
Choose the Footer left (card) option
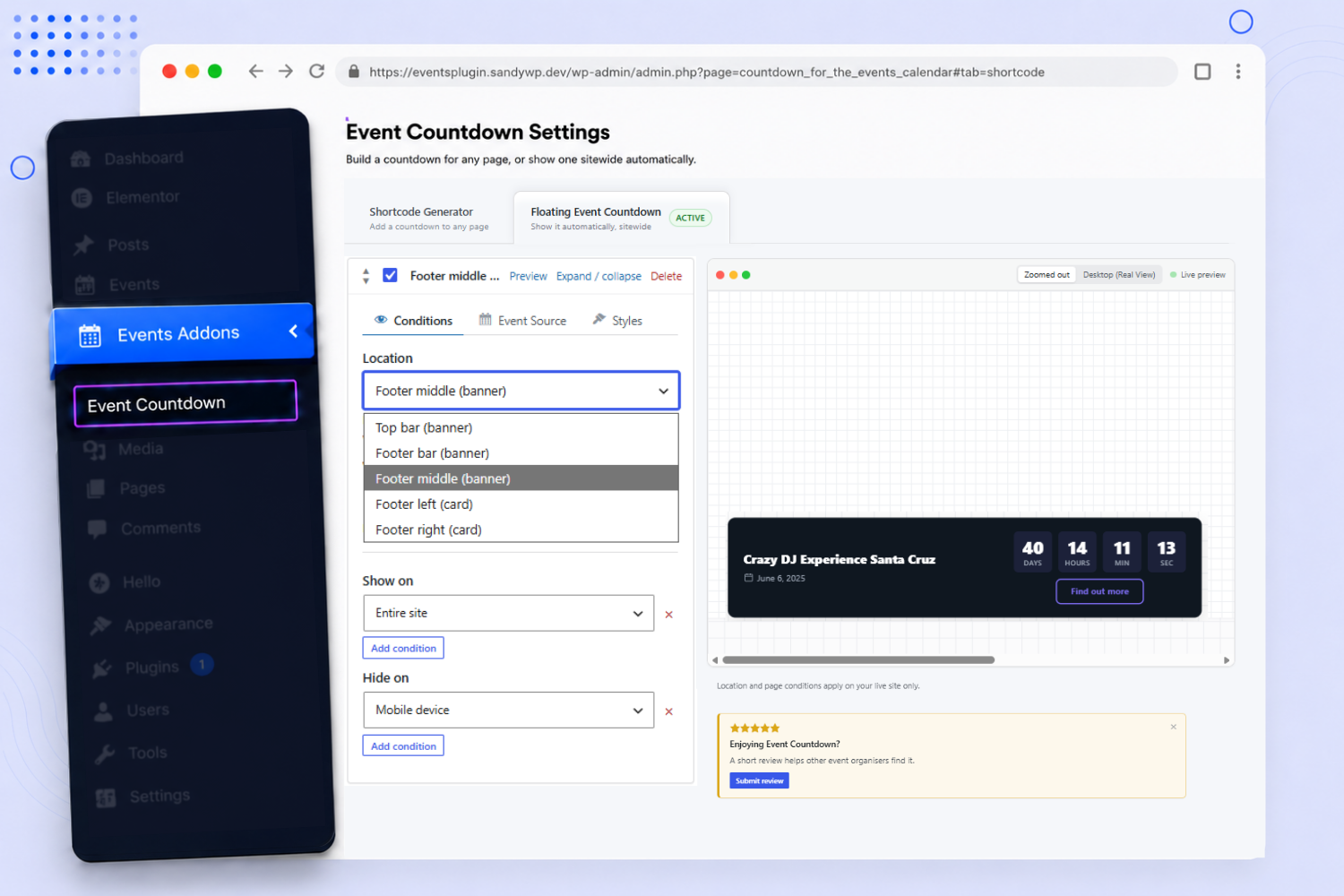pyautogui.click(x=521, y=504)
